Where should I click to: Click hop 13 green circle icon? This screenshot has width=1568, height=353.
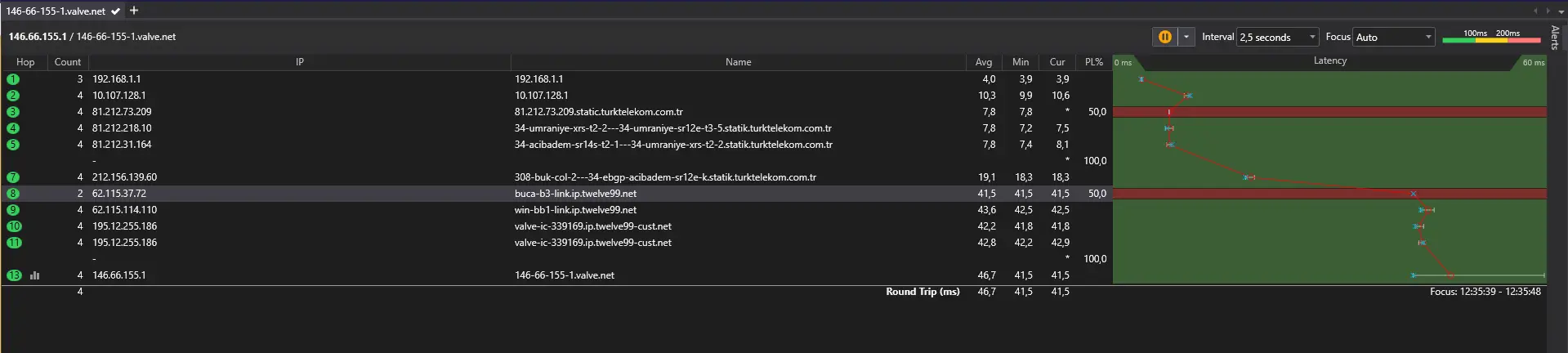tap(14, 275)
